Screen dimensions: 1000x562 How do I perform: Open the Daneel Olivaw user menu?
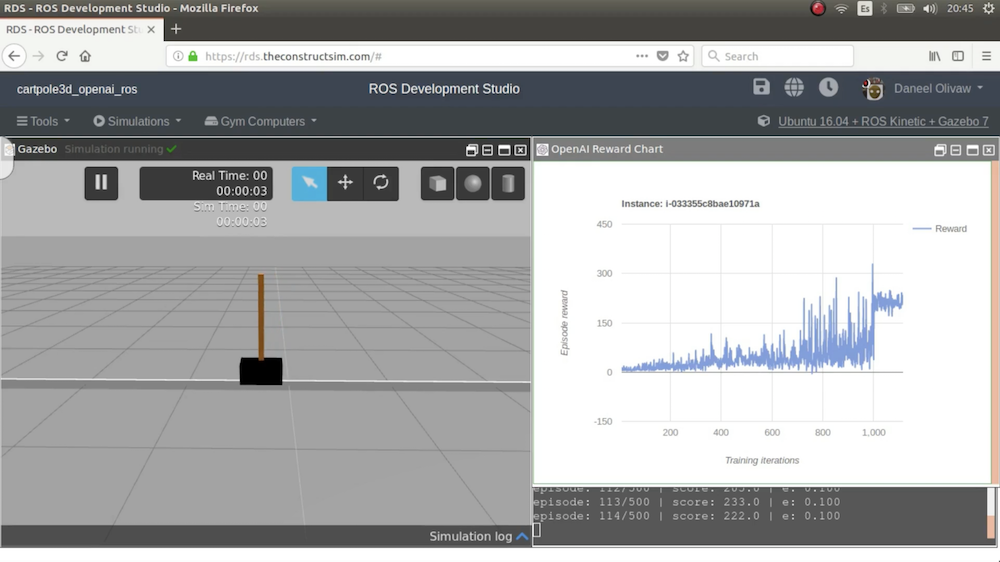tap(938, 89)
